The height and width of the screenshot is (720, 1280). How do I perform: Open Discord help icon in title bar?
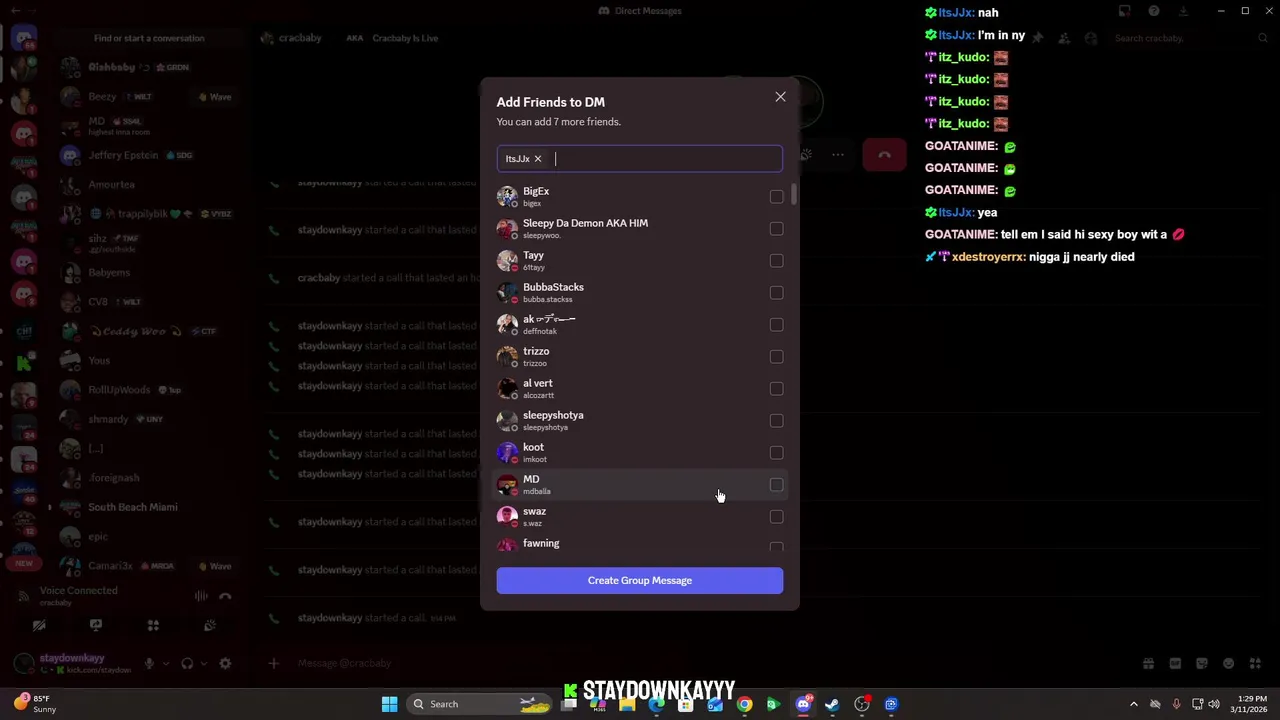click(x=1154, y=11)
